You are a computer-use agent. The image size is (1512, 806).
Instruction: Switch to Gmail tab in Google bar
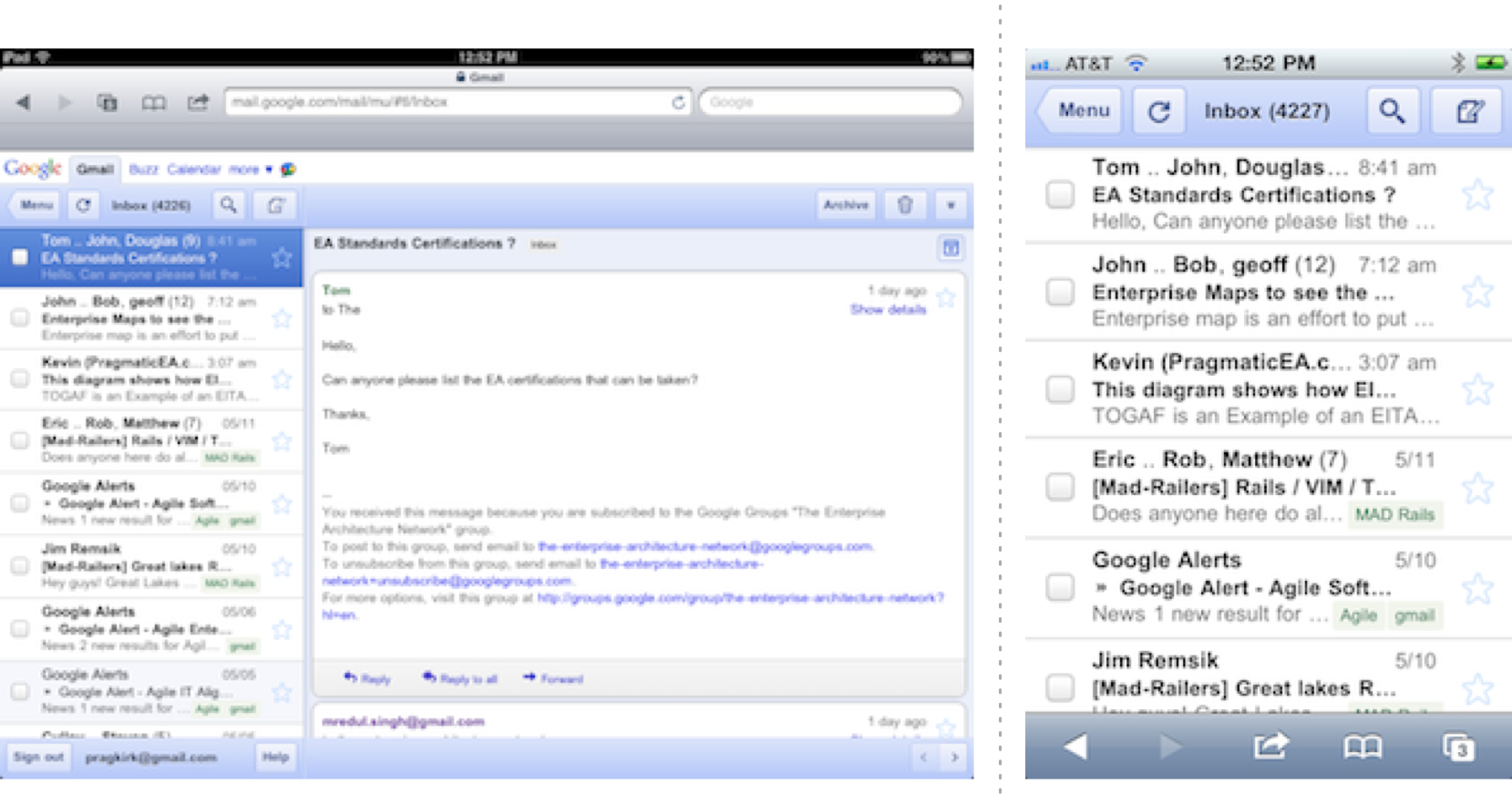(95, 169)
